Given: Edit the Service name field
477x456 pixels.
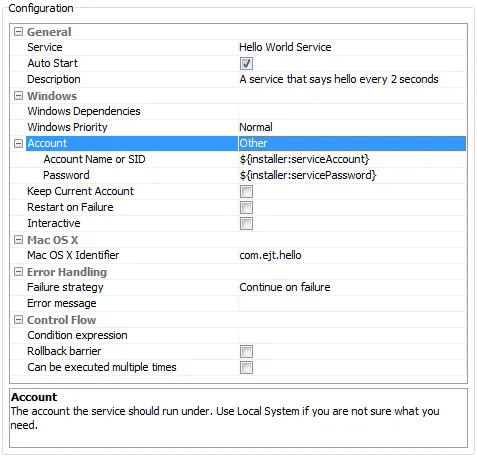Looking at the screenshot, I should 352,47.
